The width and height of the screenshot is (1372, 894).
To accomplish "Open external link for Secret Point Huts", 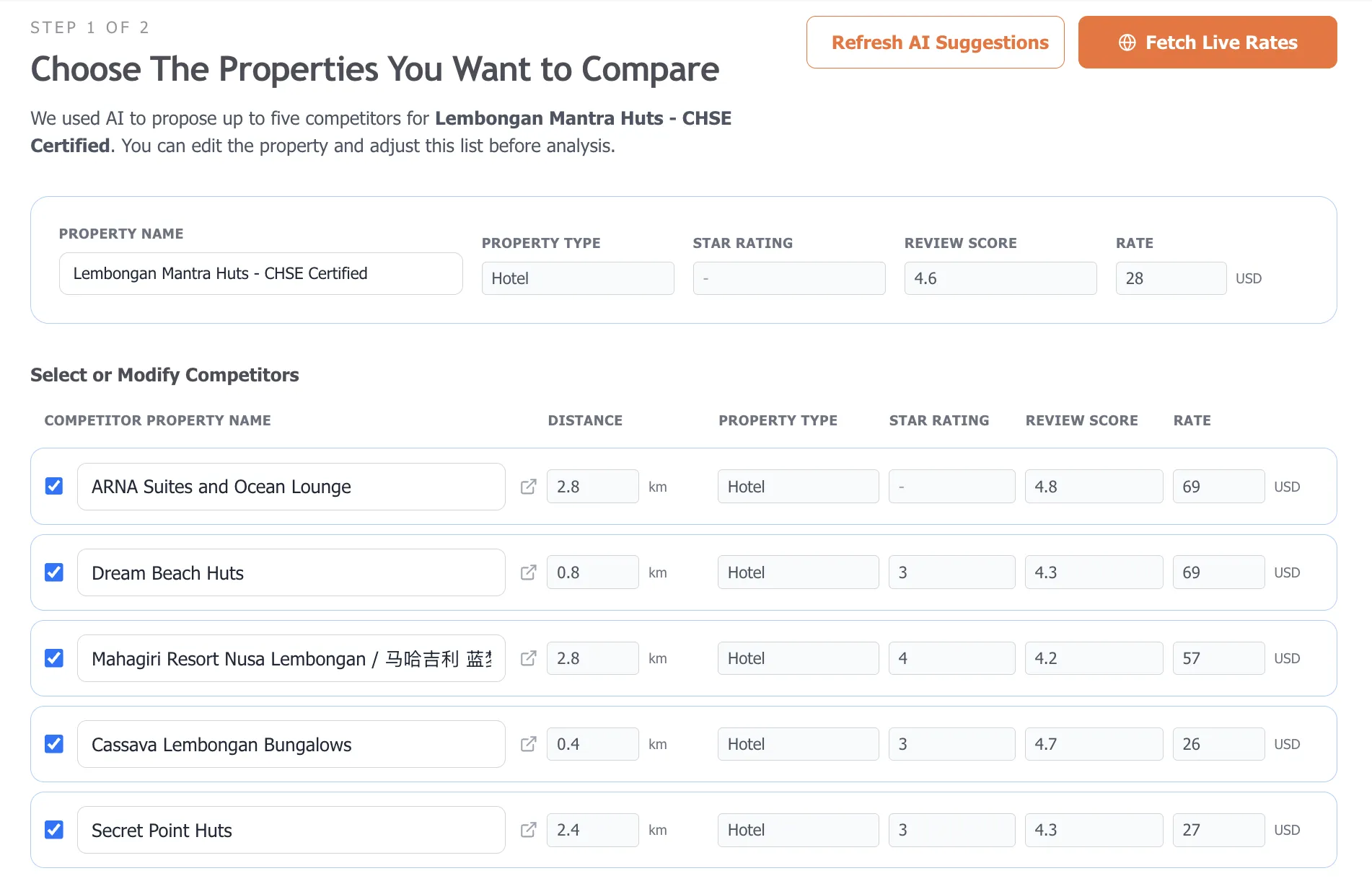I will point(528,830).
